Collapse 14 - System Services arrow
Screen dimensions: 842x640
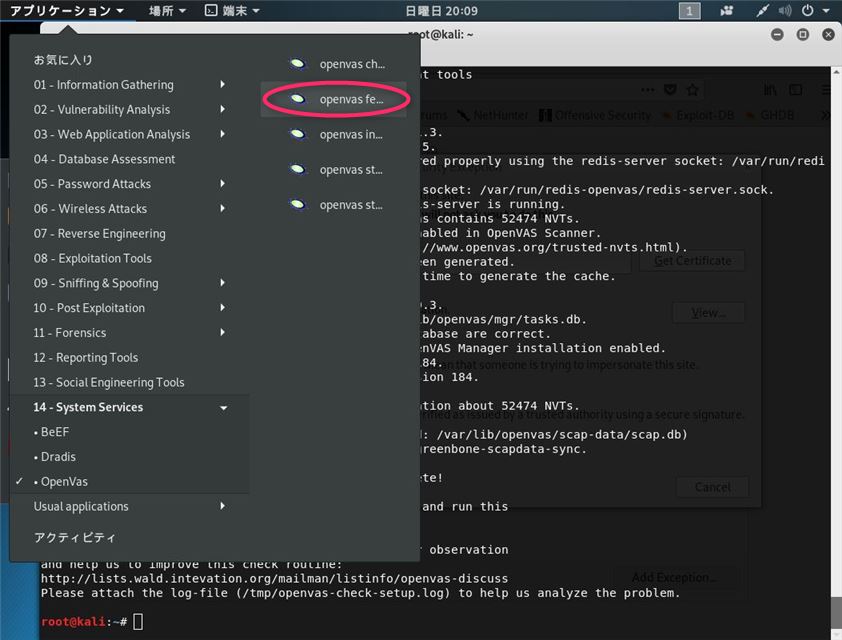pos(223,408)
